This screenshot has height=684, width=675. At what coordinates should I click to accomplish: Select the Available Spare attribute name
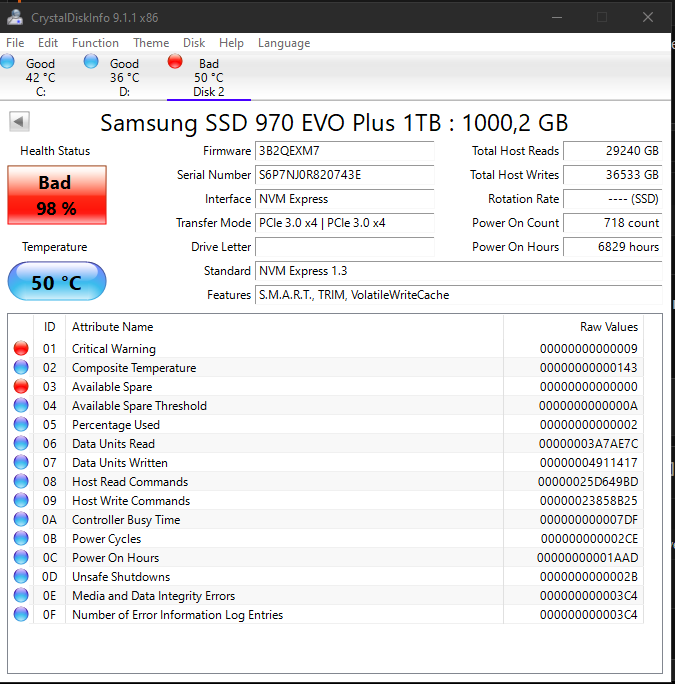point(112,387)
